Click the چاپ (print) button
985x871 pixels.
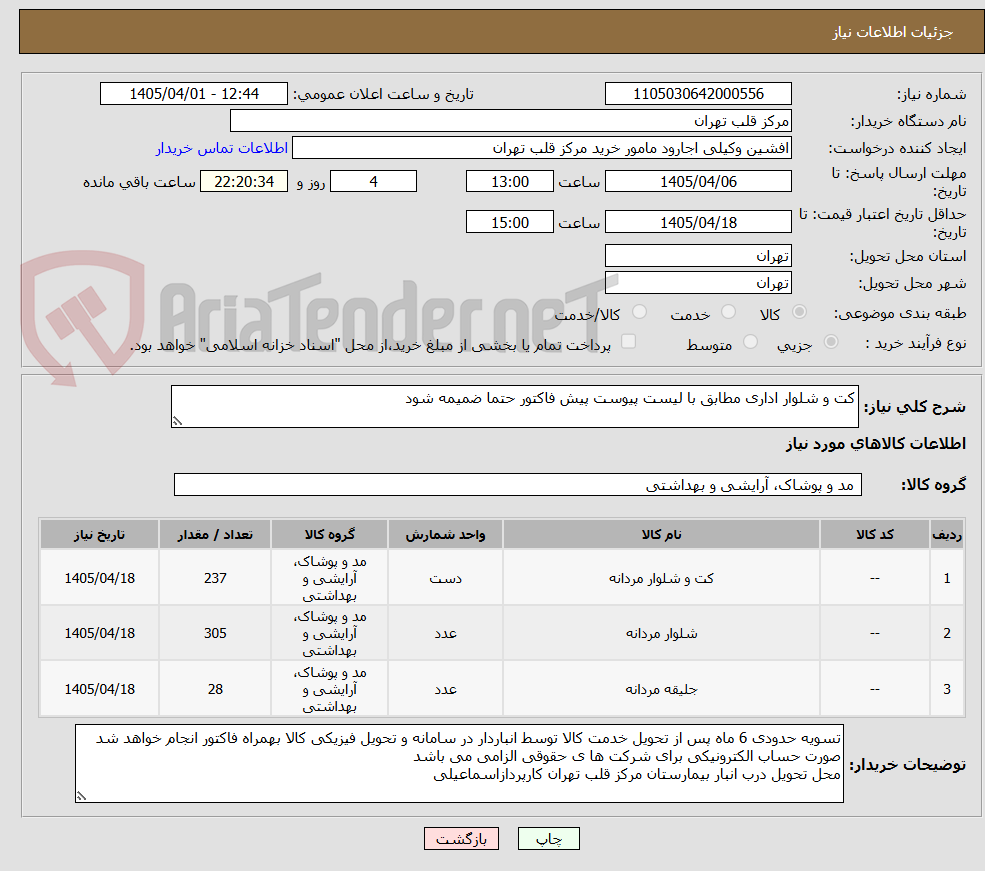tap(548, 839)
